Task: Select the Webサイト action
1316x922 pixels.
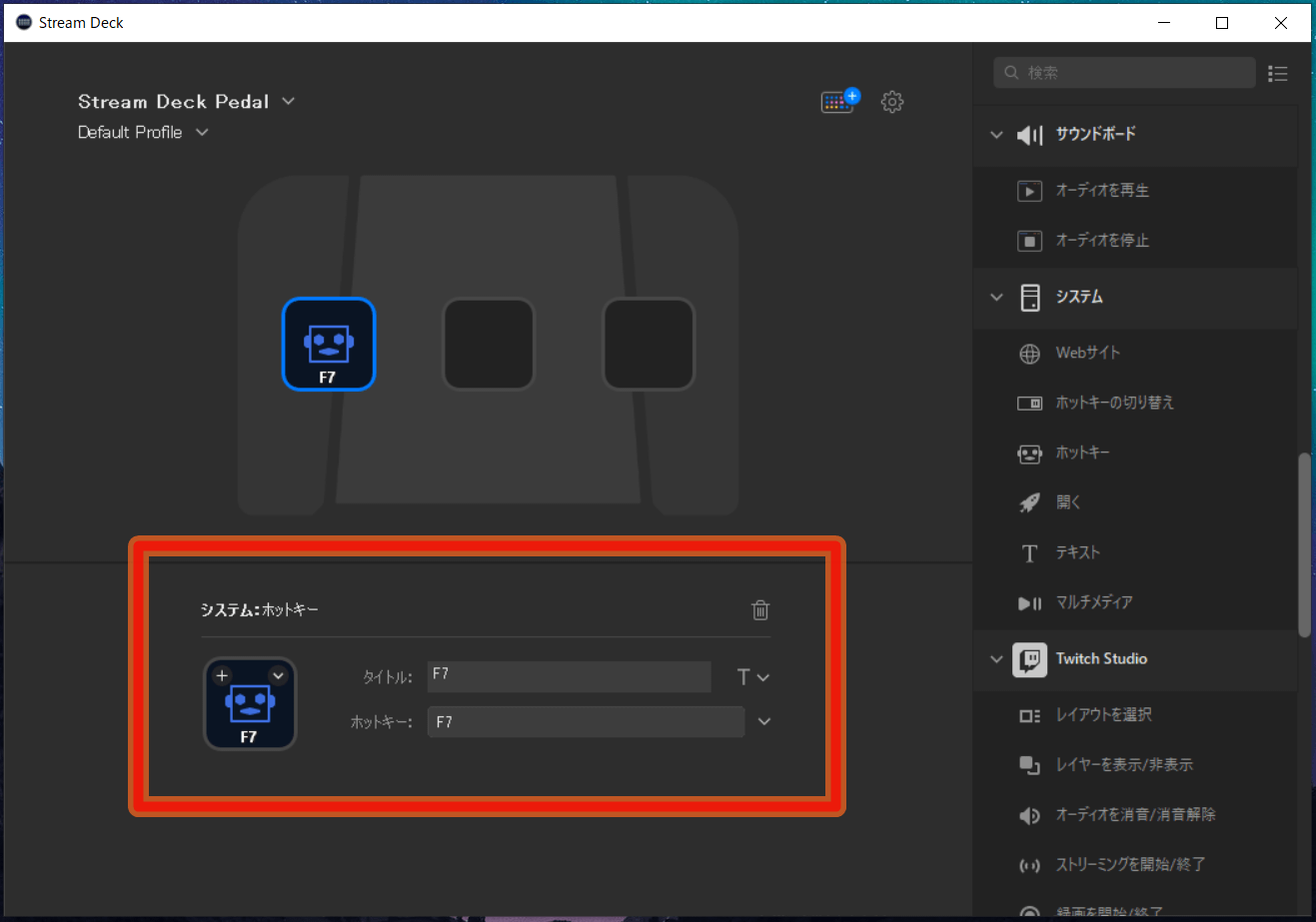Action: point(1135,353)
